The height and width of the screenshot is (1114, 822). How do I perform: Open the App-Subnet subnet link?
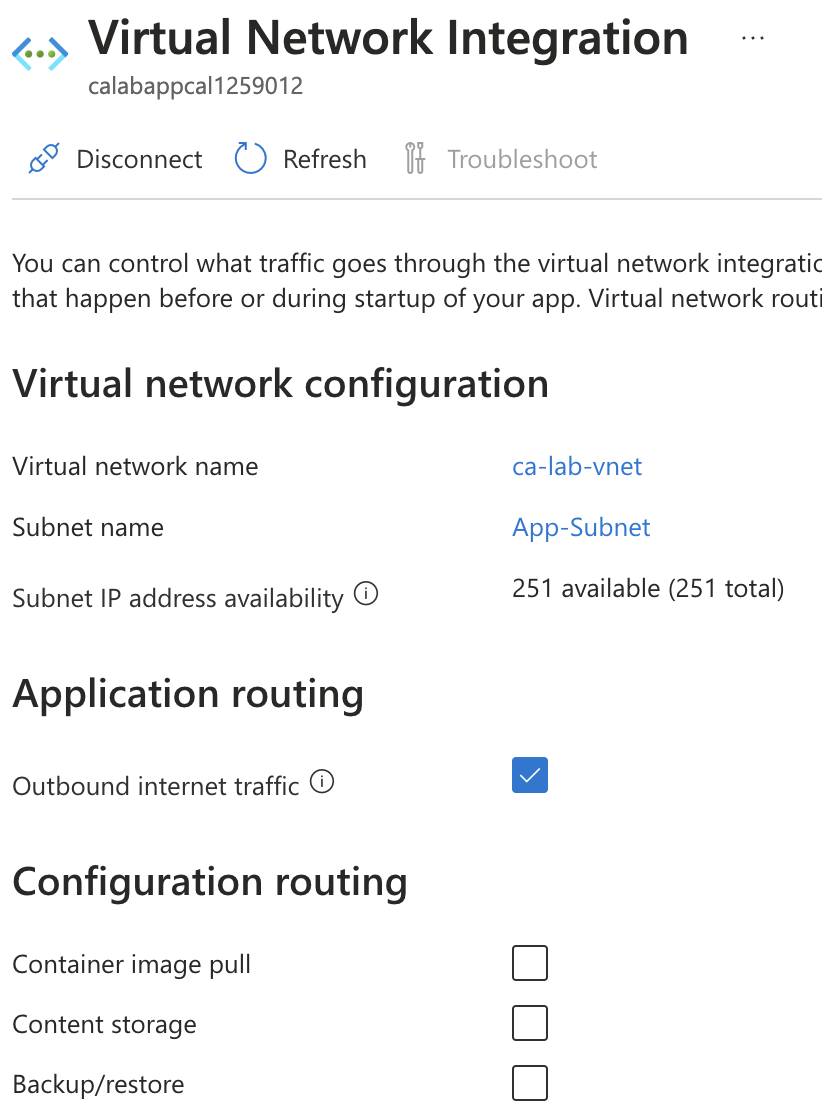click(x=581, y=527)
